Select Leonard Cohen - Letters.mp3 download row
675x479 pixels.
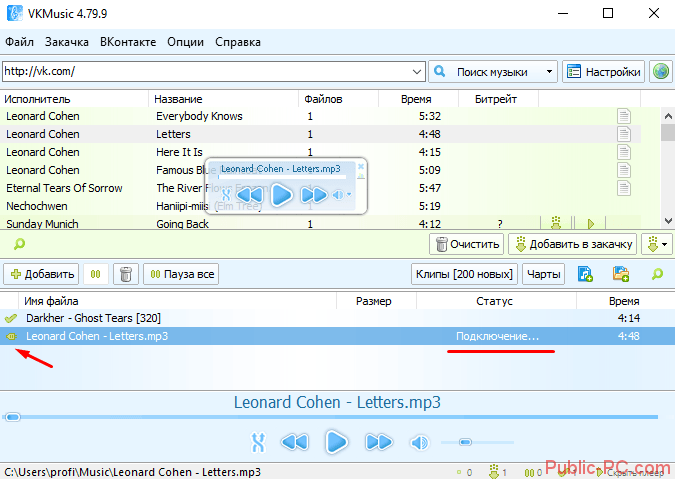(x=338, y=336)
